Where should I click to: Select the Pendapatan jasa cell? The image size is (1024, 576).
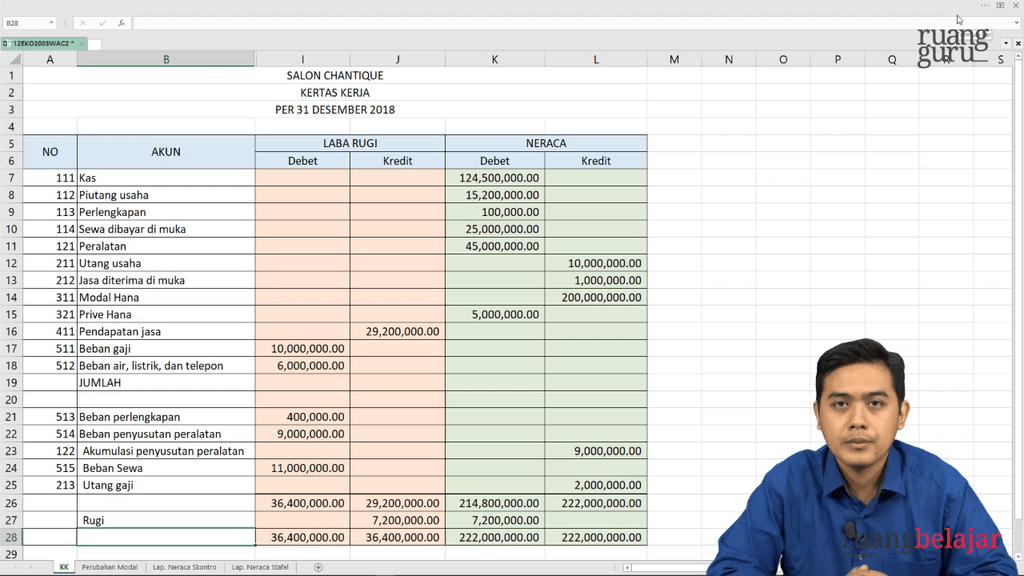coord(166,332)
